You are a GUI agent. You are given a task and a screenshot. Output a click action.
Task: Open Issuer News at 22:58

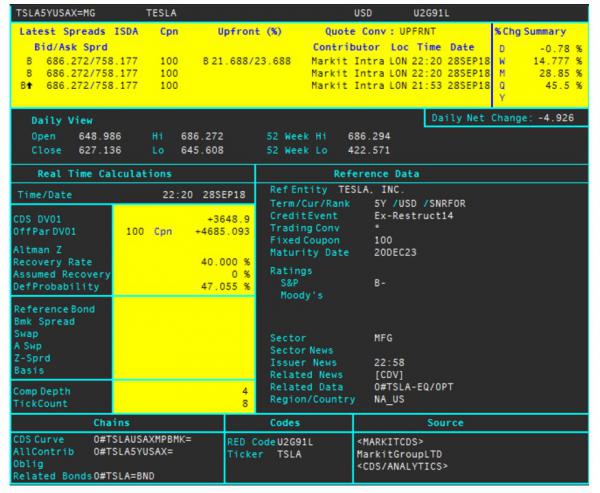tap(389, 362)
